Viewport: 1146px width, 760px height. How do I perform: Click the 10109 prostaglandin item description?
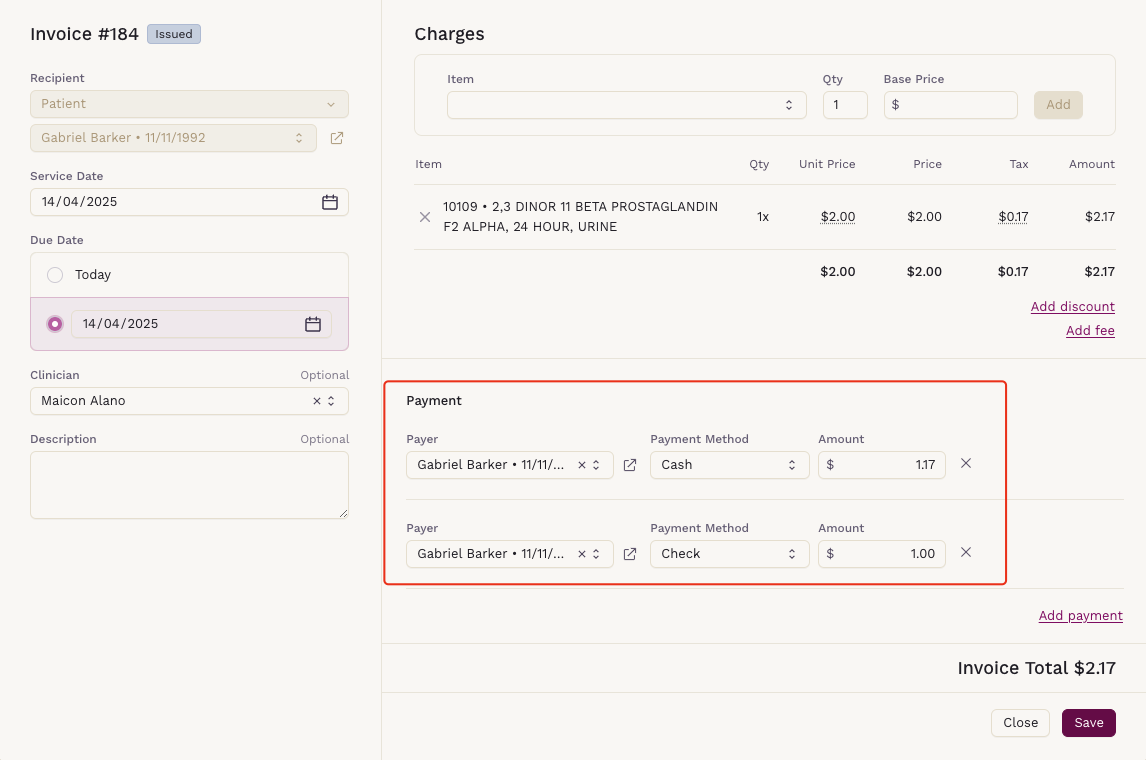tap(580, 217)
